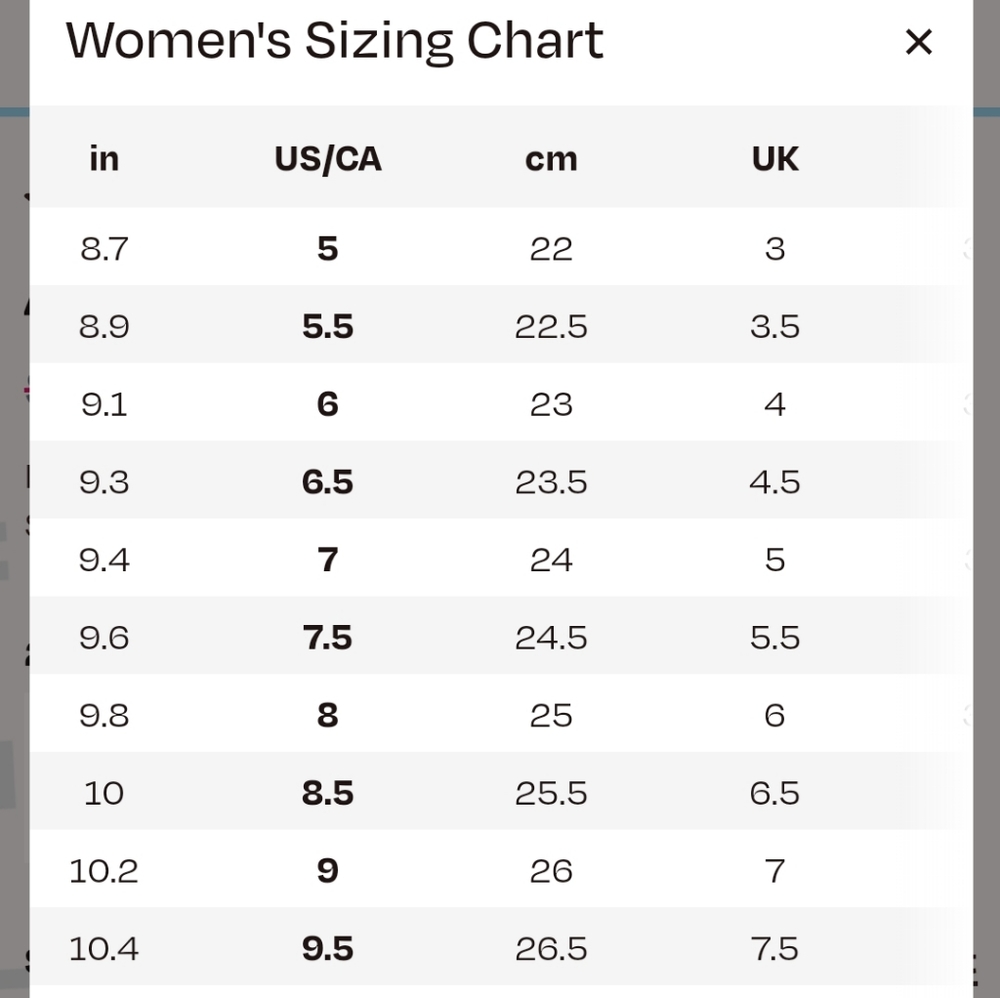The width and height of the screenshot is (1000, 998).
Task: Click the 10.2 inch value
Action: pos(104,870)
